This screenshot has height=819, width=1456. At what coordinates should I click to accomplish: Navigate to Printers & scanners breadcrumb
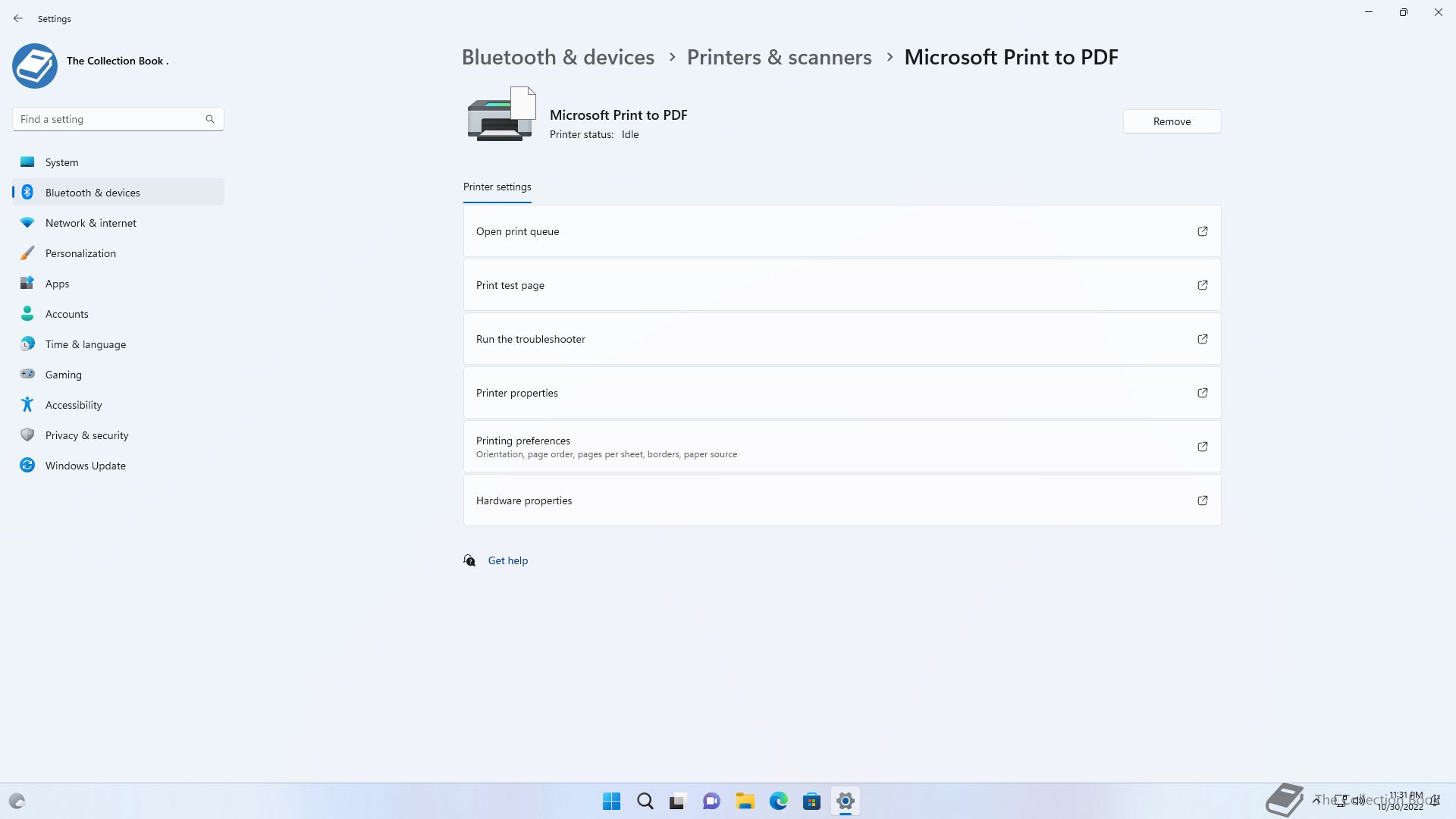(x=779, y=57)
